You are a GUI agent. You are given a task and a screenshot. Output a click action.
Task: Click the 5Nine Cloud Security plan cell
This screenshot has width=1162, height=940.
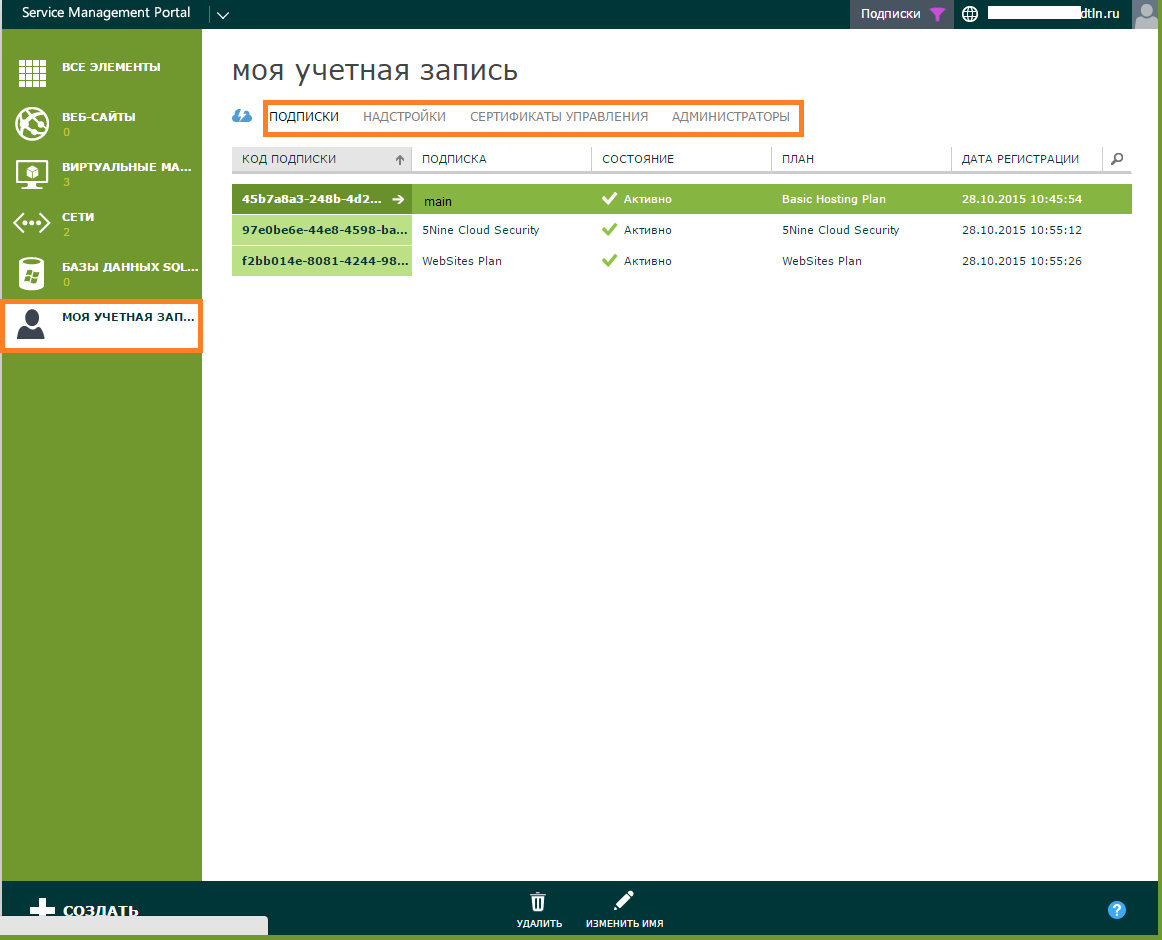840,230
